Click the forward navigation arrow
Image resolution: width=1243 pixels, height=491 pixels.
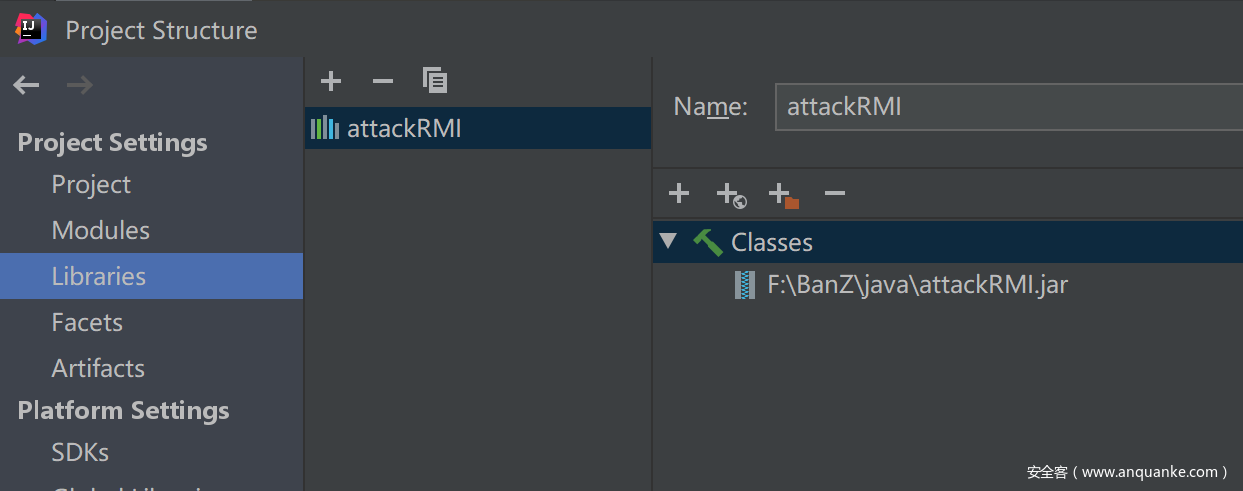click(x=79, y=86)
